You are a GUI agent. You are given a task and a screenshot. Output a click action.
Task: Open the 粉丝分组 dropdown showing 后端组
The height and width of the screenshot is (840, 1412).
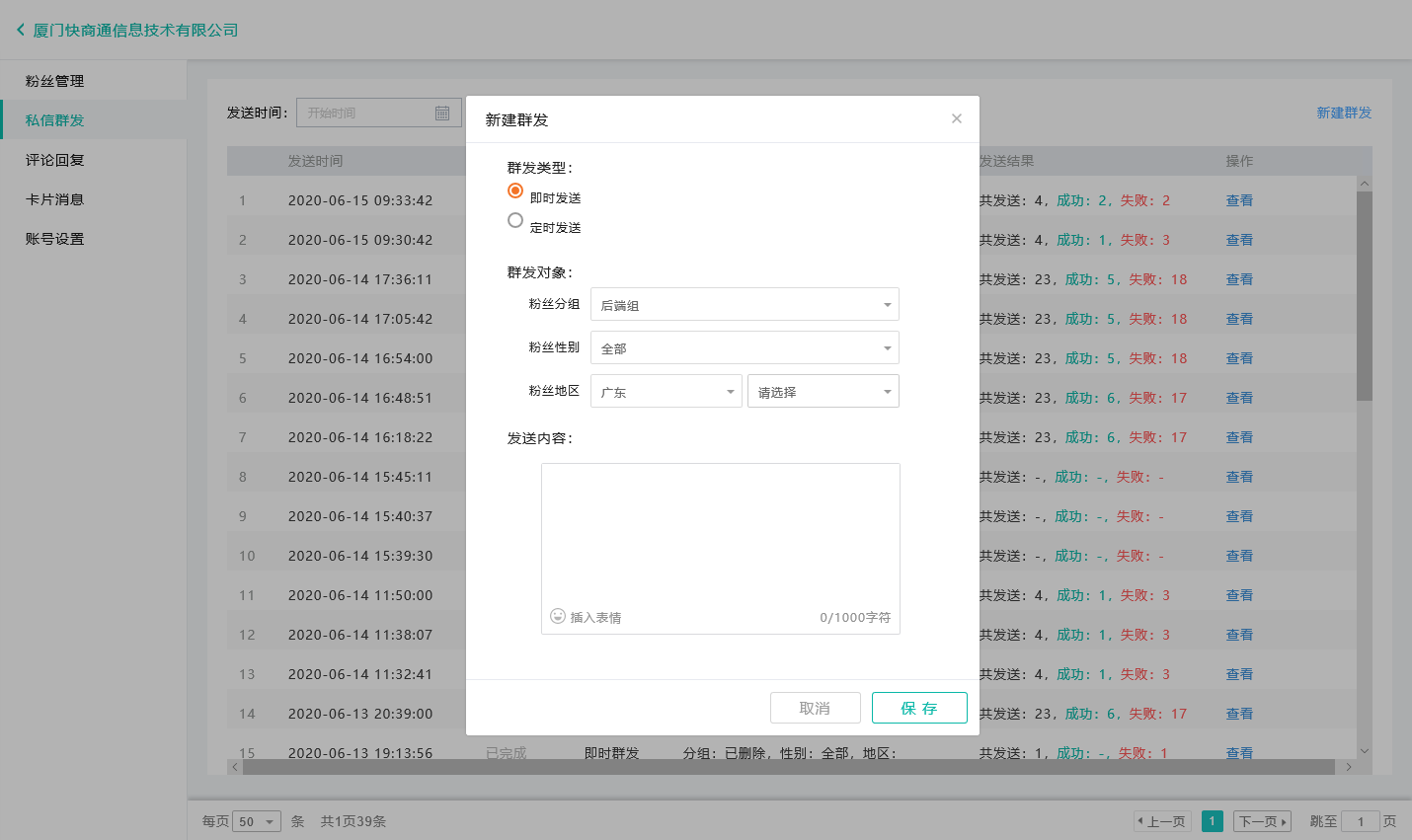point(744,304)
